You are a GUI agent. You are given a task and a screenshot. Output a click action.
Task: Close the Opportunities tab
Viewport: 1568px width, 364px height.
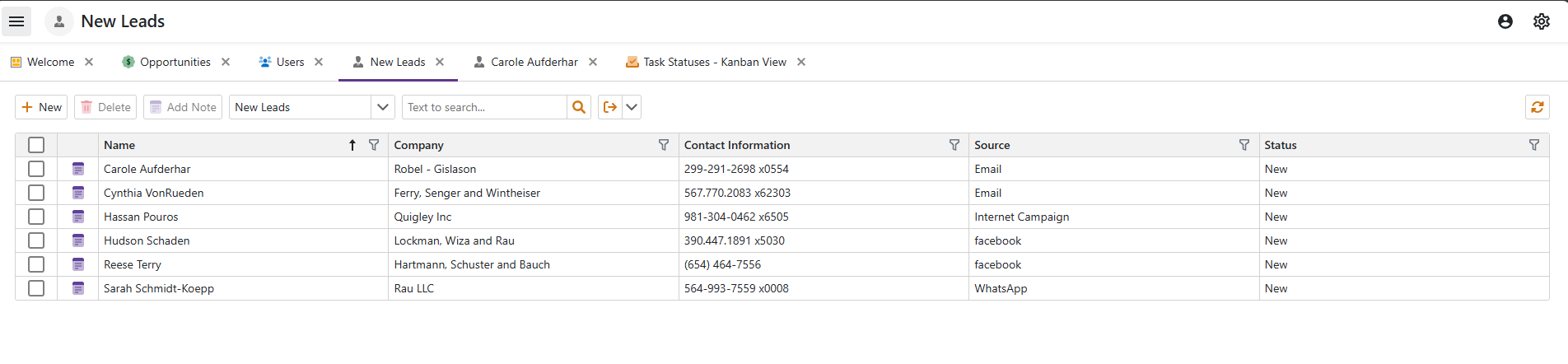[x=226, y=62]
